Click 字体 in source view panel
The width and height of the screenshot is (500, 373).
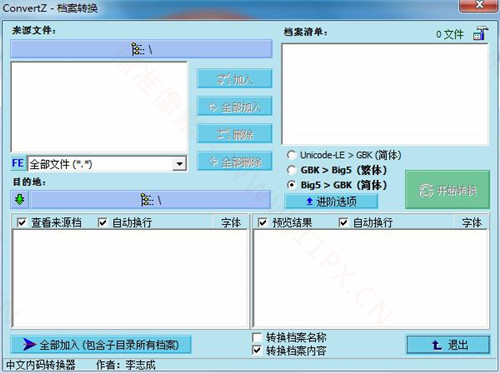[x=231, y=222]
